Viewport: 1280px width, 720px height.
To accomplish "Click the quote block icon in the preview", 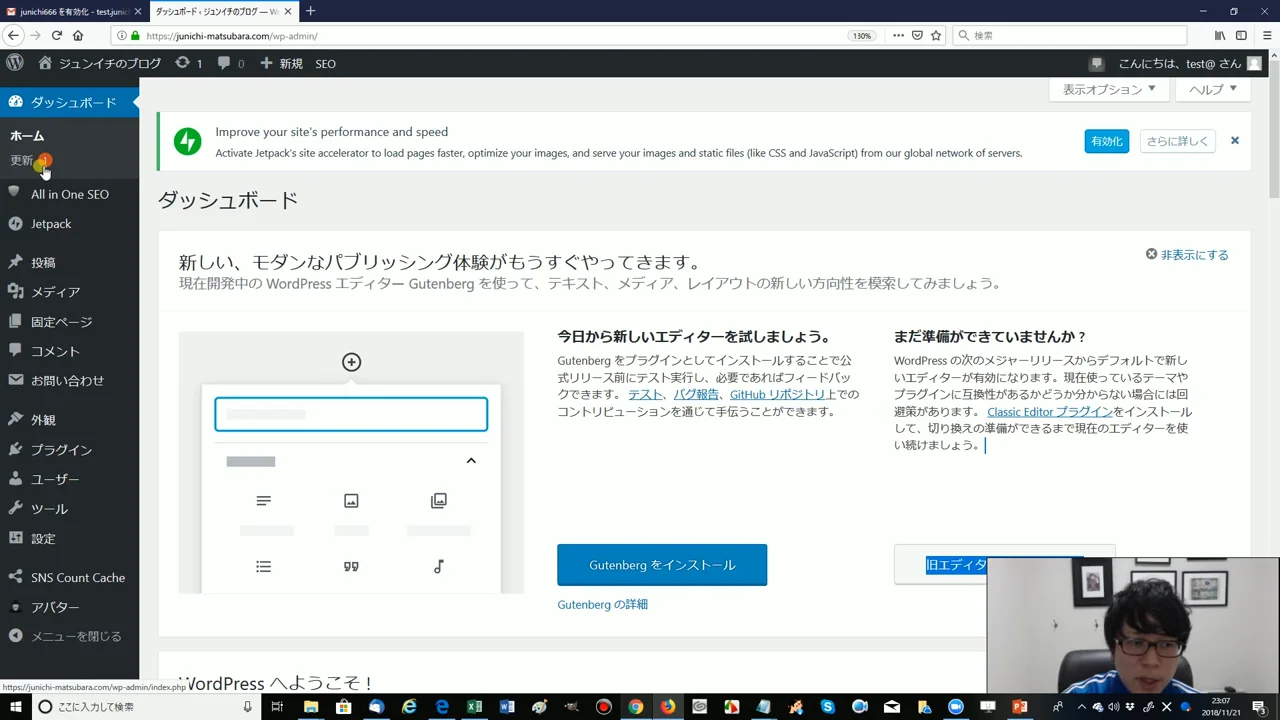I will (x=351, y=567).
